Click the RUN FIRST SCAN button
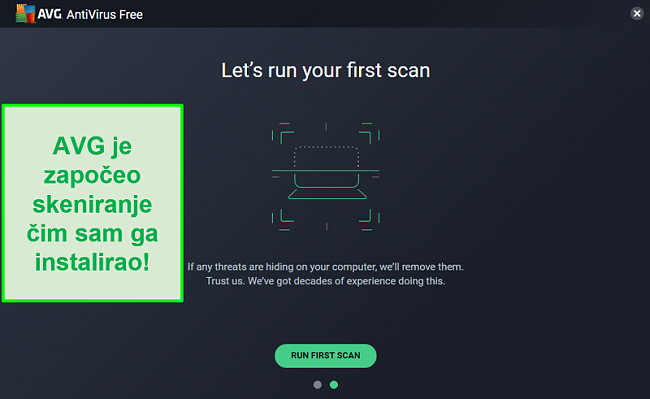Viewport: 650px width, 399px height. 325,355
